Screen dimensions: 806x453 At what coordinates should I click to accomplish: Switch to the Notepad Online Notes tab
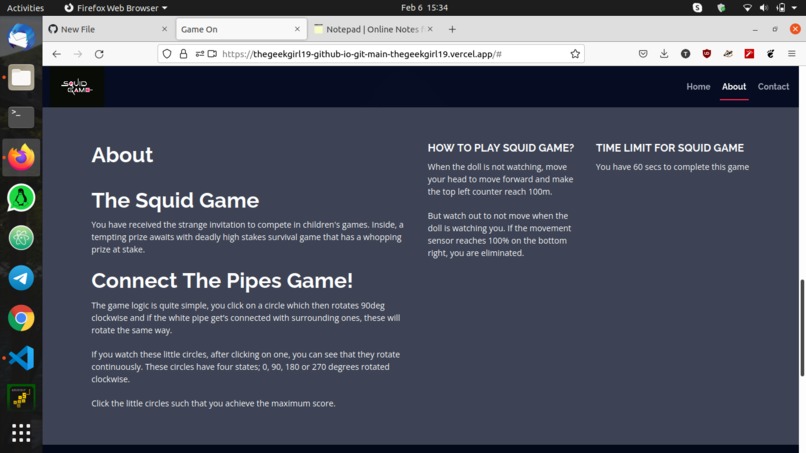click(374, 29)
